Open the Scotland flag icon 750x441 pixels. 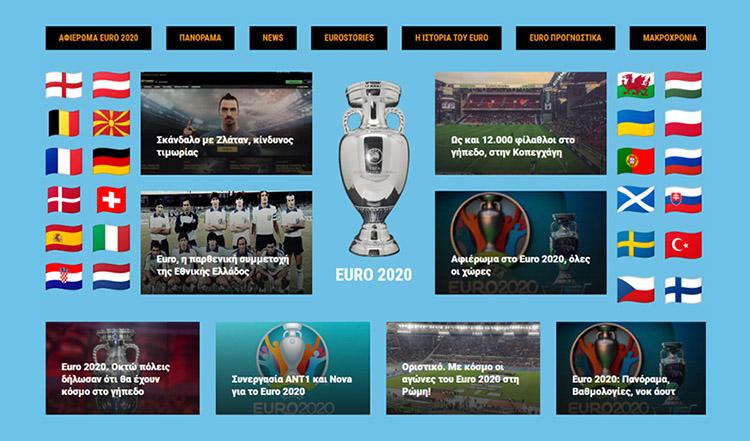(x=636, y=199)
